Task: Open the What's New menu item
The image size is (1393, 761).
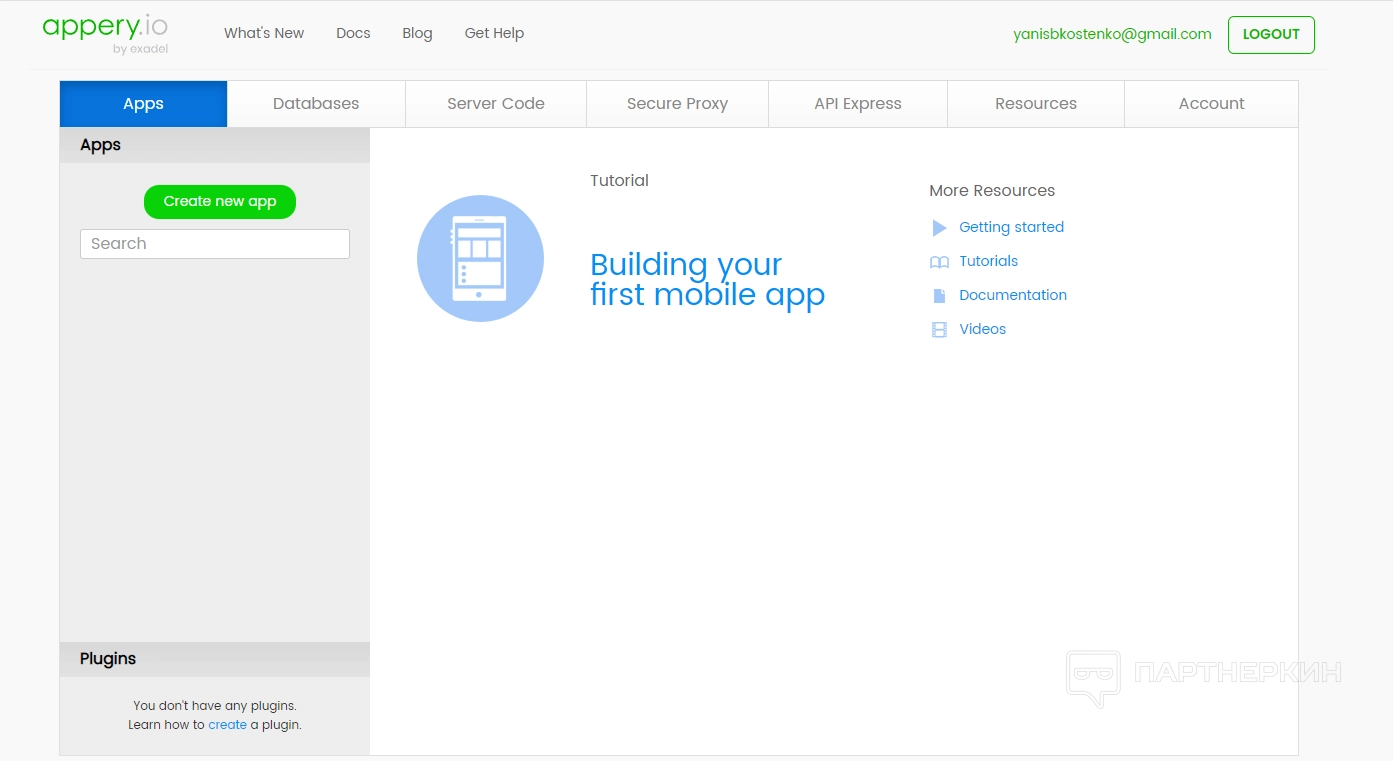Action: point(264,33)
